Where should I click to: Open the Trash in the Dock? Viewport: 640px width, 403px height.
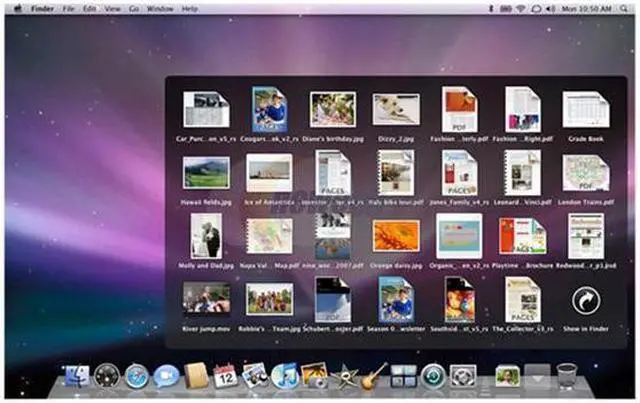click(567, 376)
